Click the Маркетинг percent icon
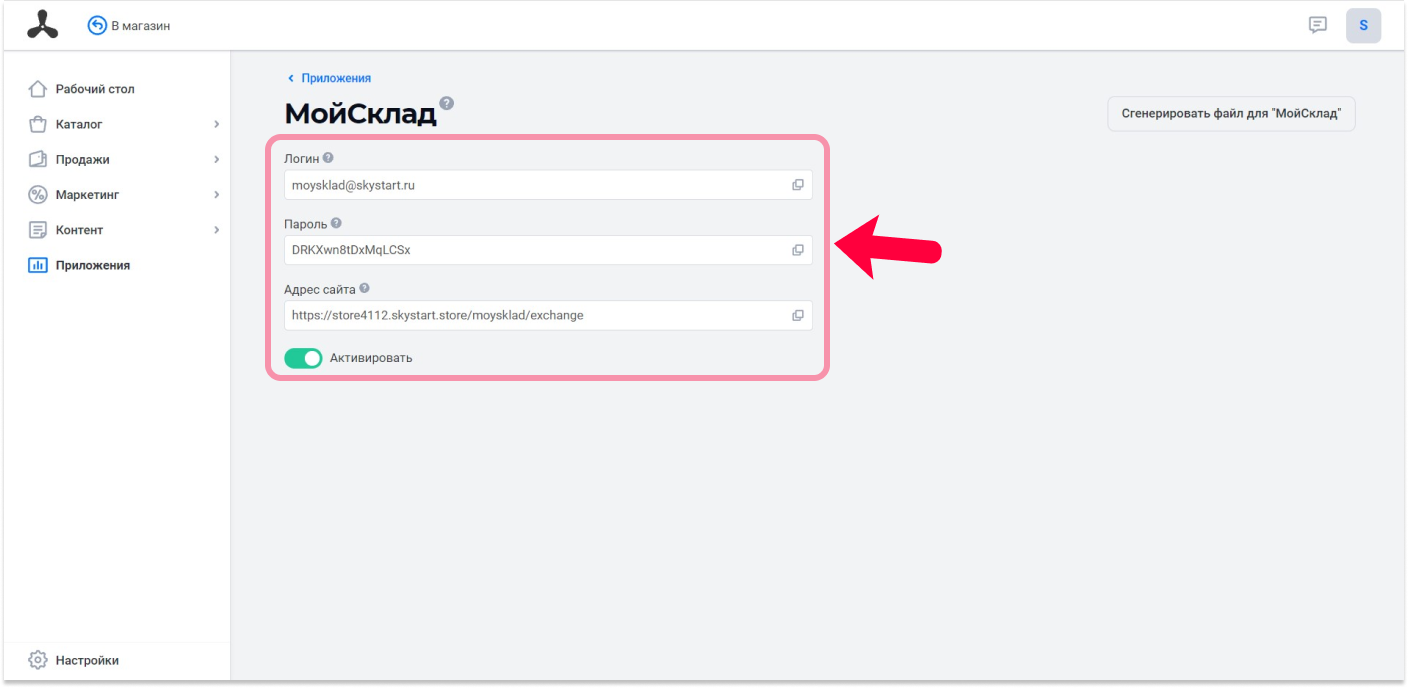This screenshot has width=1408, height=688. tap(38, 195)
